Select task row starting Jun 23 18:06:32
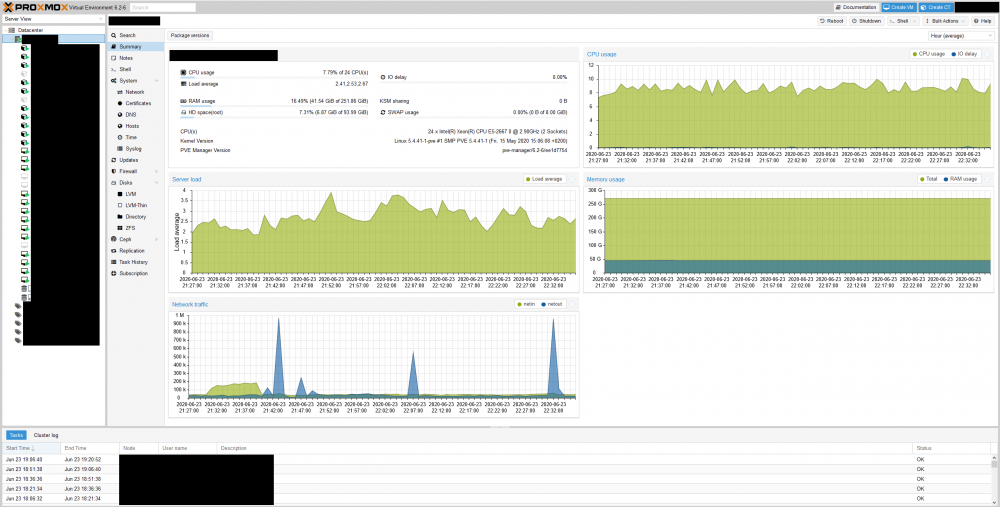The height and width of the screenshot is (507, 1000). (497, 498)
